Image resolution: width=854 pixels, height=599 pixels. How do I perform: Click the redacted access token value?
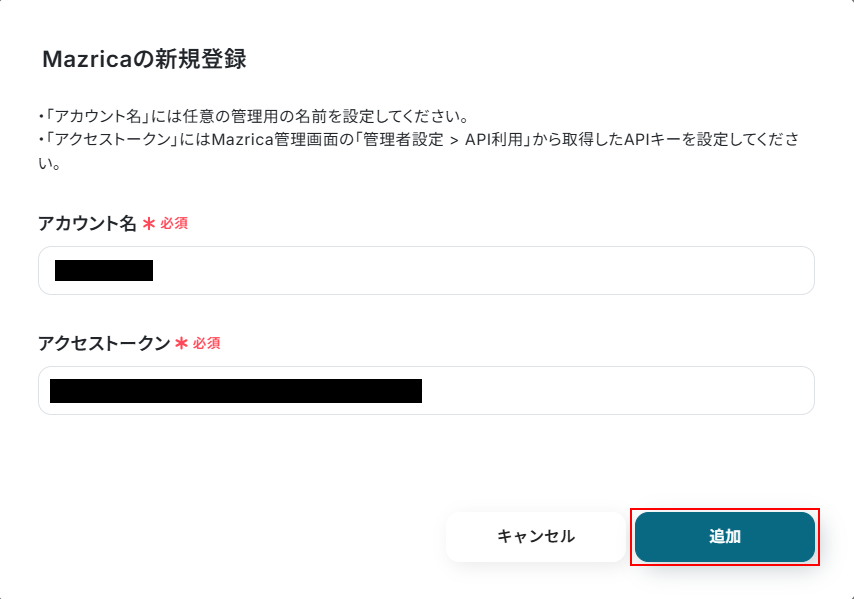(236, 390)
